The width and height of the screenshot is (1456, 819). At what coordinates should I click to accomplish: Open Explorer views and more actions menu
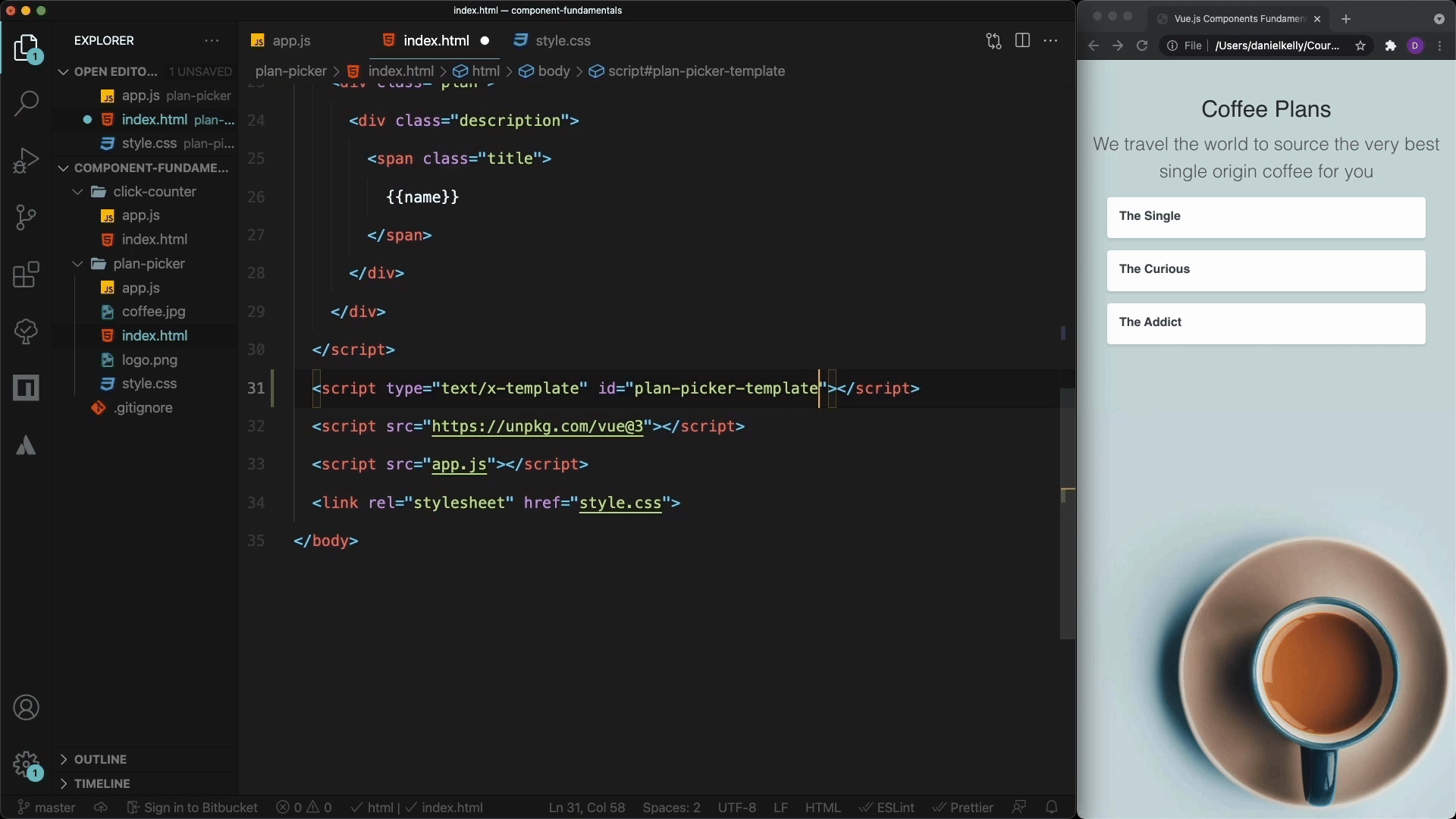212,41
